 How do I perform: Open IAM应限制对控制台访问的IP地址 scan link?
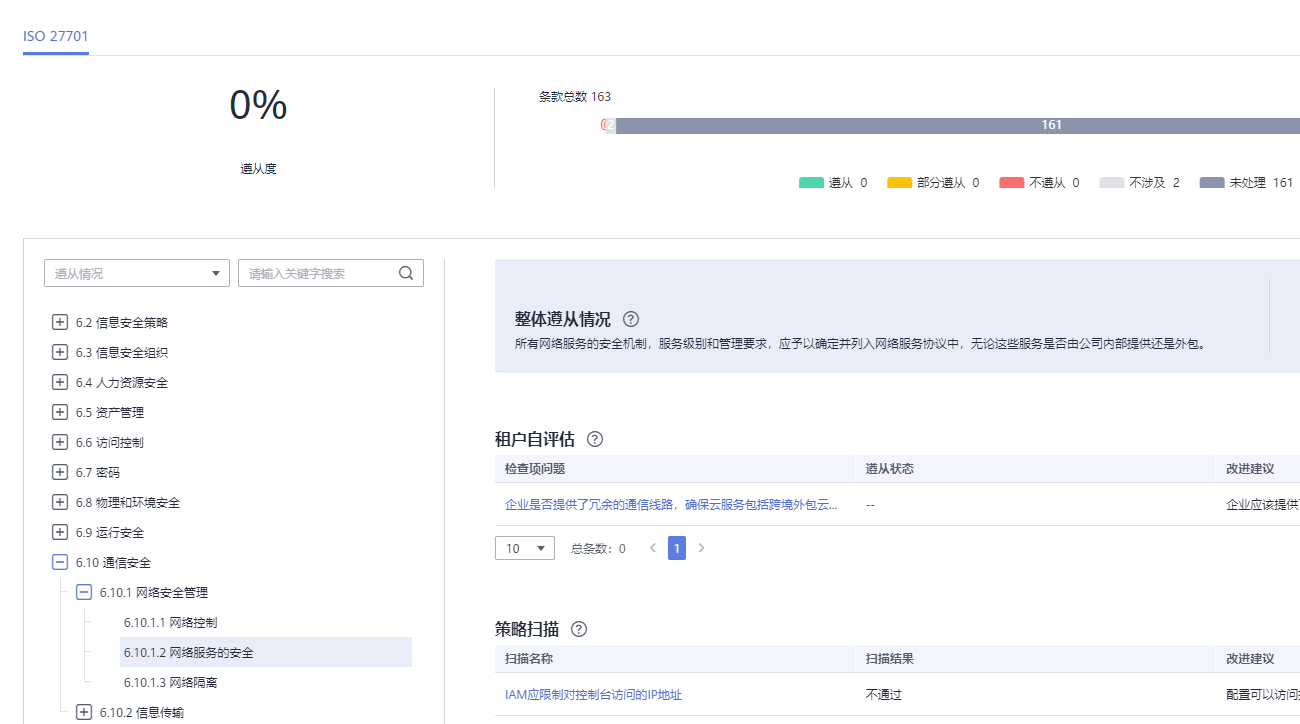pyautogui.click(x=593, y=694)
